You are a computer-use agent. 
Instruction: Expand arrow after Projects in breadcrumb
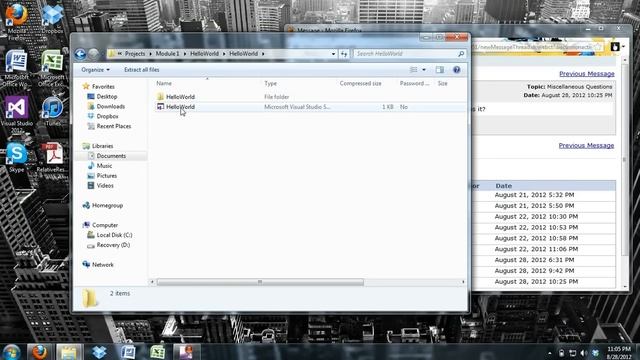pyautogui.click(x=150, y=54)
